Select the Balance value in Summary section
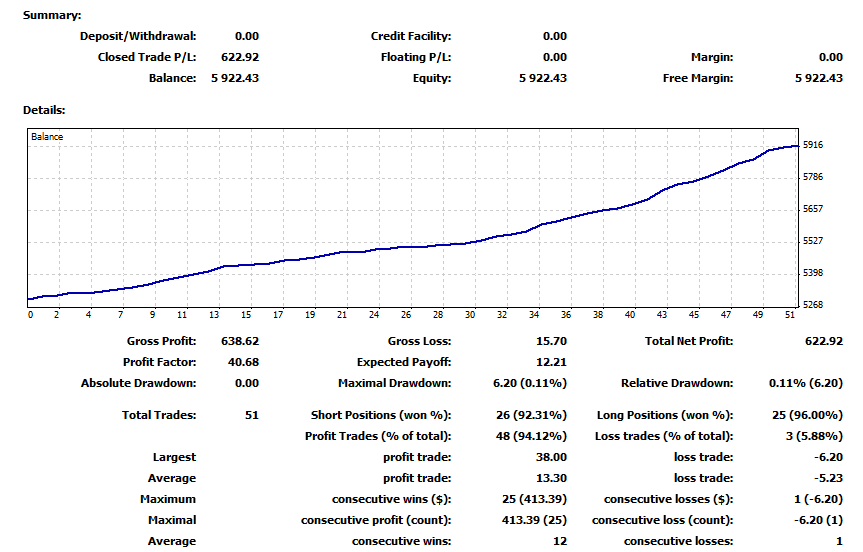 [x=235, y=78]
